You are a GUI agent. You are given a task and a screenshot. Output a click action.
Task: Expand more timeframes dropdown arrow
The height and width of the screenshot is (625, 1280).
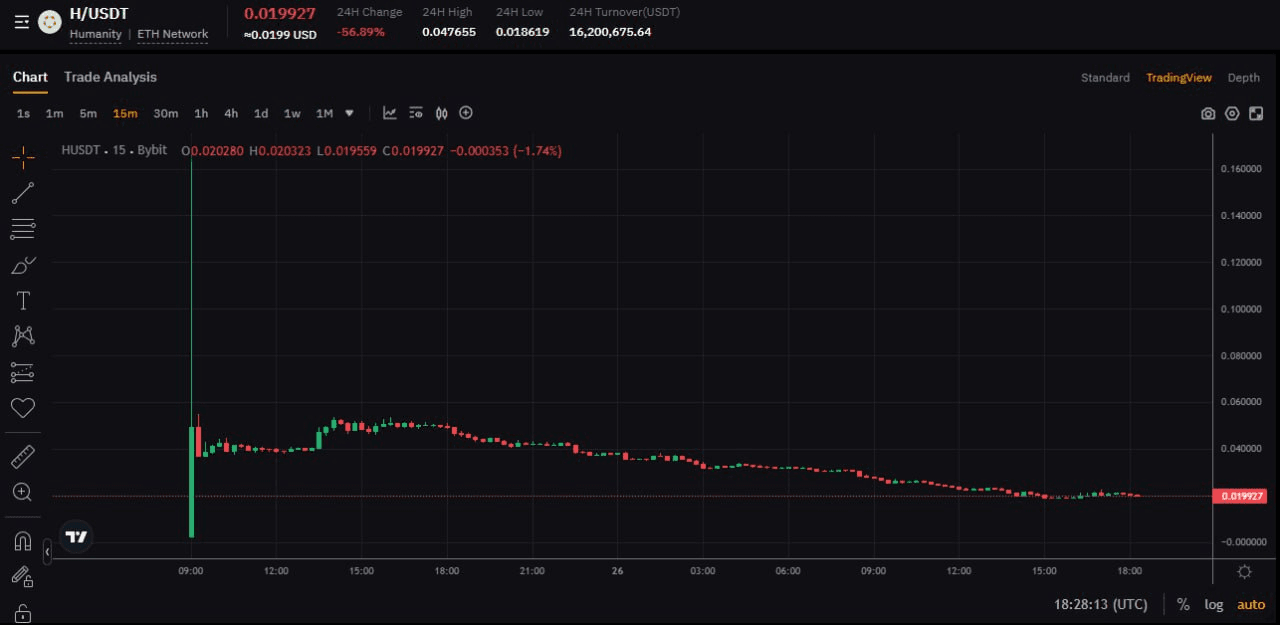coord(349,113)
